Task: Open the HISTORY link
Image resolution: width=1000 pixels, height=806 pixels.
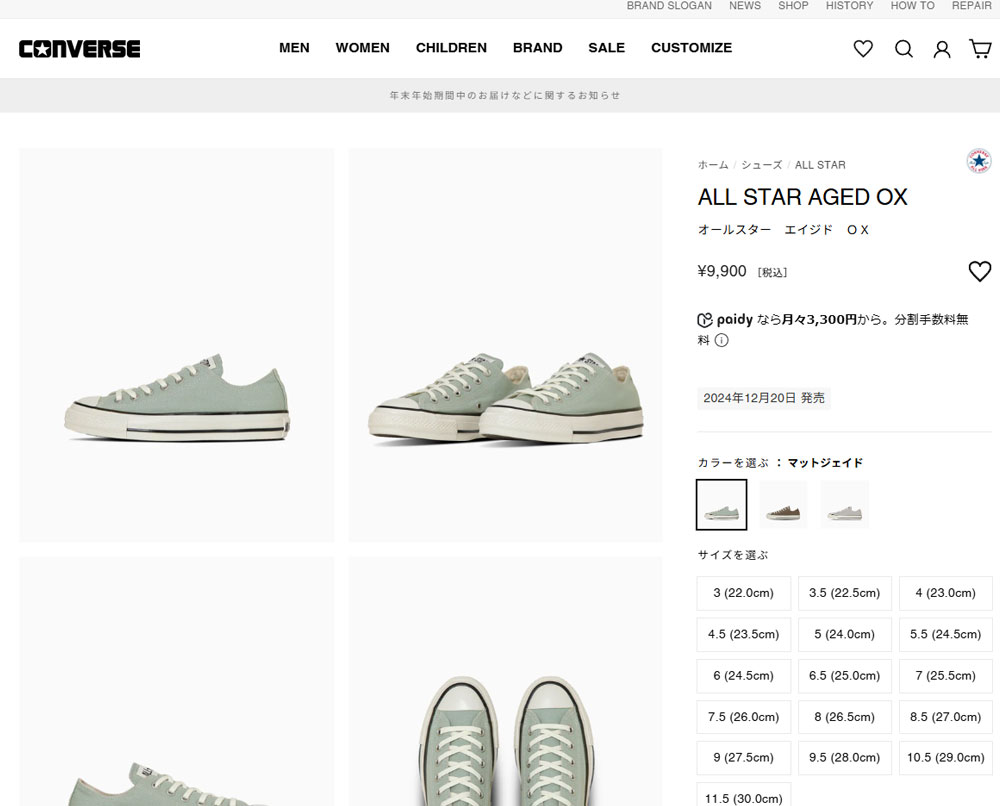Action: 849,6
